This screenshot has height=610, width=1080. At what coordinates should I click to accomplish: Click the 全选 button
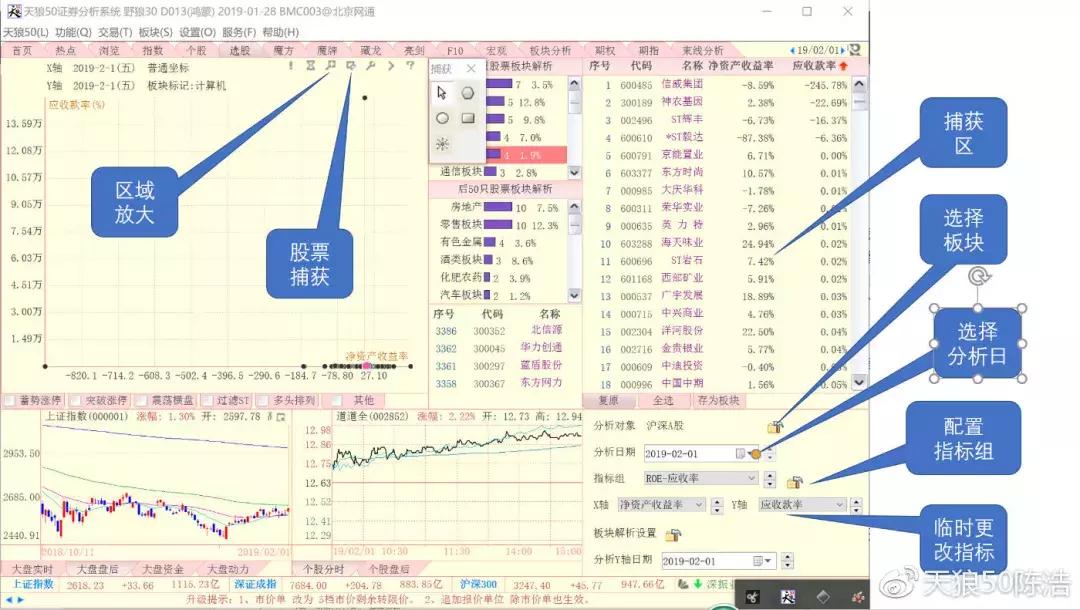(665, 402)
